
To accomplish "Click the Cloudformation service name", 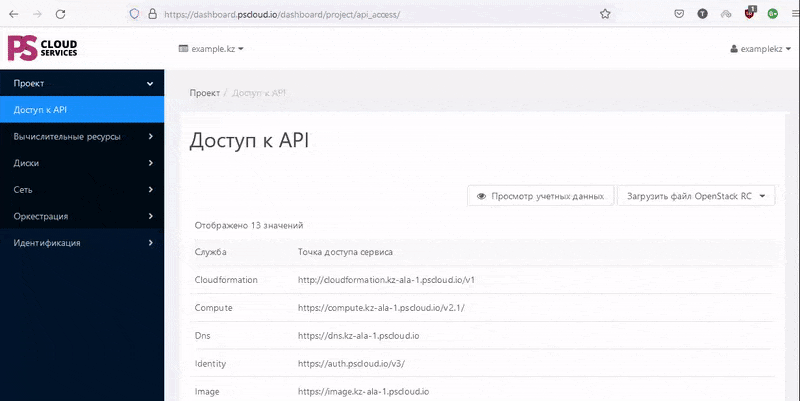I will point(226,280).
